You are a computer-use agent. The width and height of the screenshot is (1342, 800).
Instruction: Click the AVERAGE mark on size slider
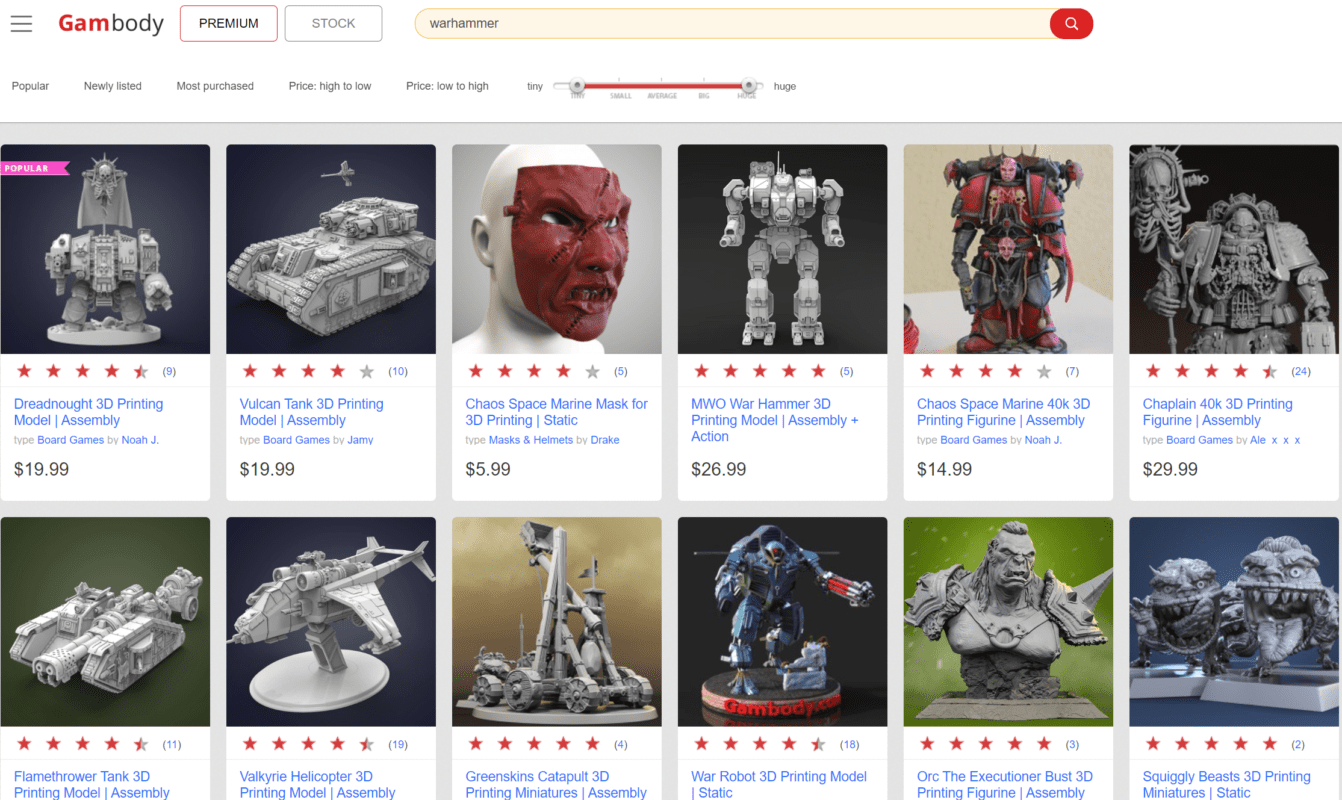tap(662, 96)
